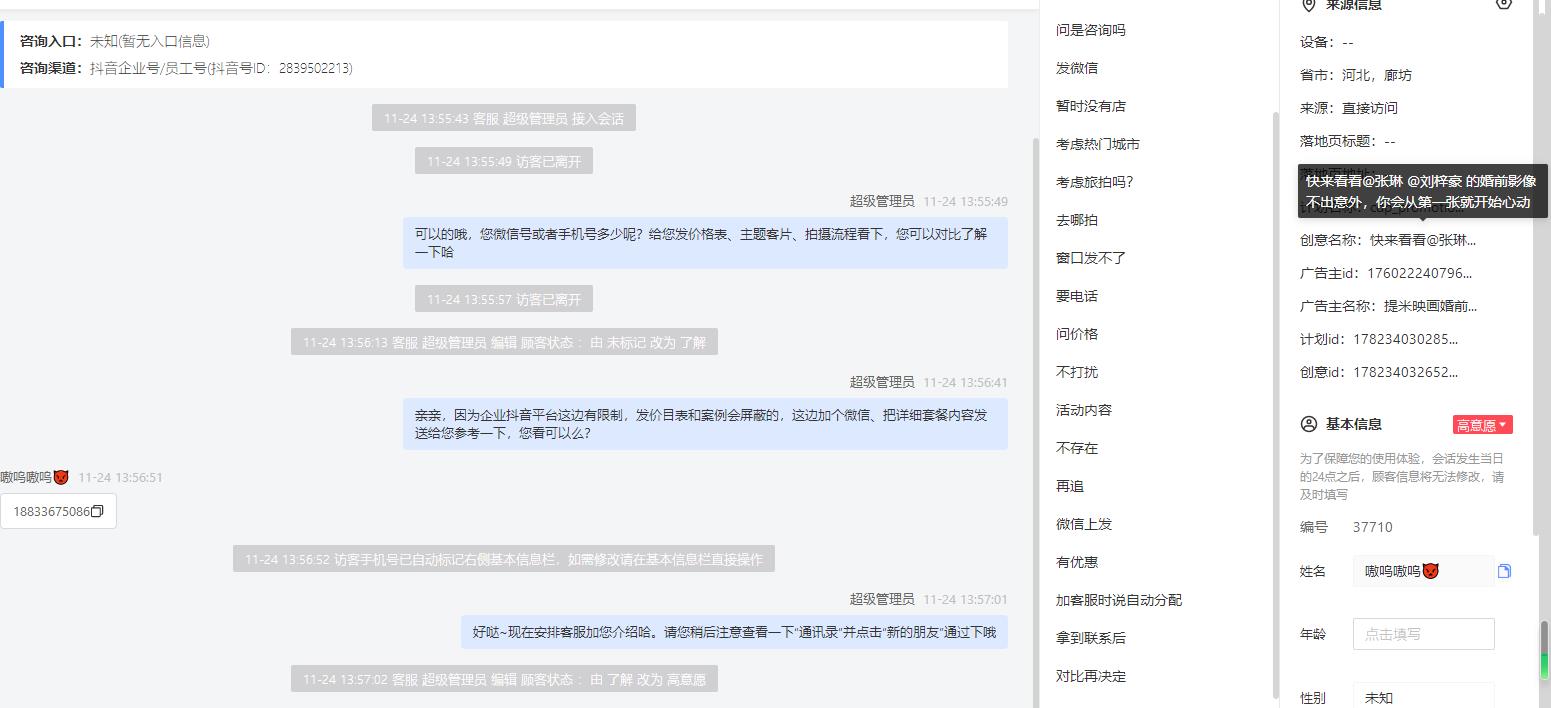Open the 高意愿 intent level dropdown

[1482, 425]
